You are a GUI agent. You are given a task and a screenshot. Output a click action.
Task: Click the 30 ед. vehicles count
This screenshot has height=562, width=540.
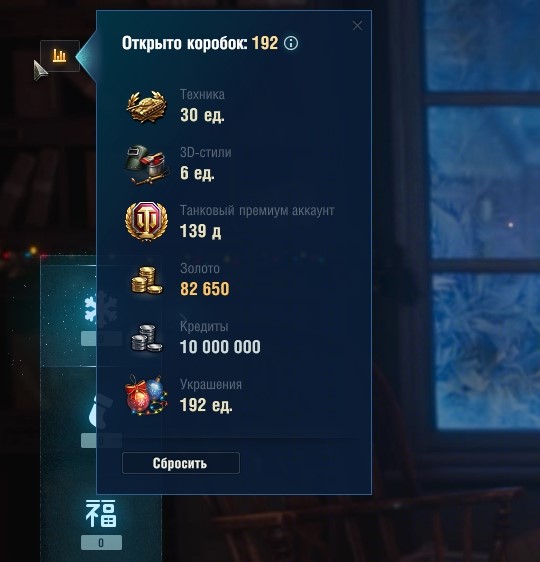(202, 115)
